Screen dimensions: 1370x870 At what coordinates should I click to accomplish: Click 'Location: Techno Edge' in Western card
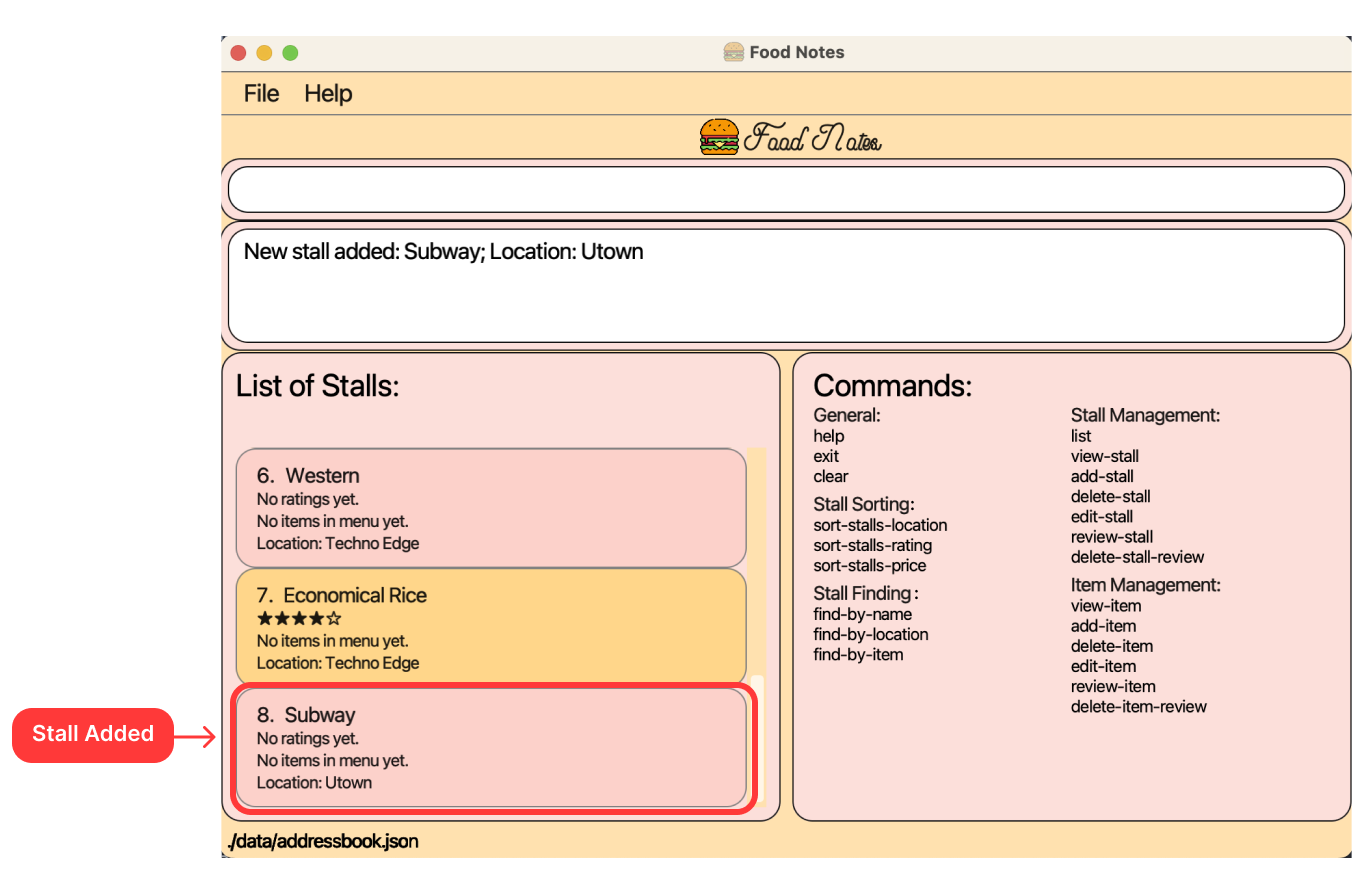click(x=338, y=543)
